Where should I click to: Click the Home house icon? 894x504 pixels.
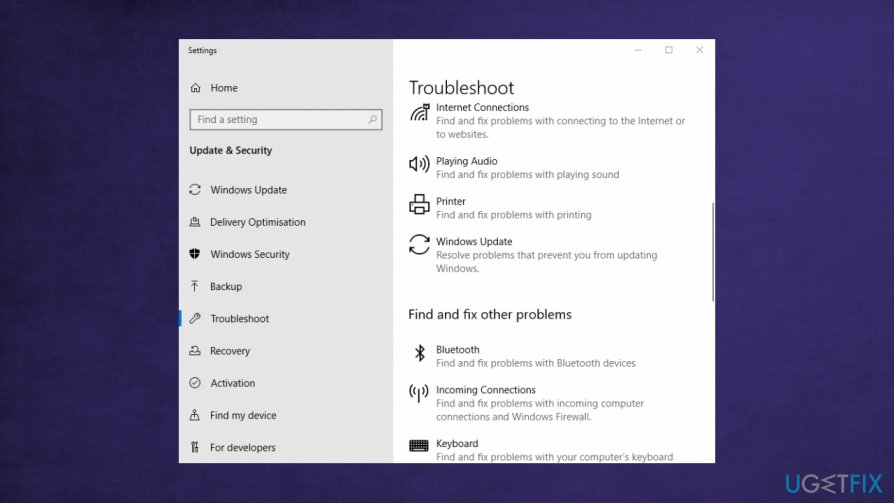(196, 88)
